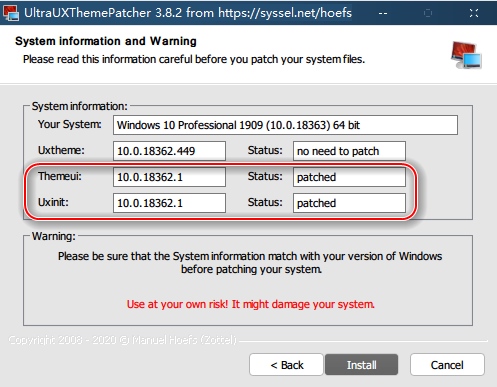The height and width of the screenshot is (387, 497).
Task: Click the 'Please be sure that the System information' text
Action: (250, 262)
